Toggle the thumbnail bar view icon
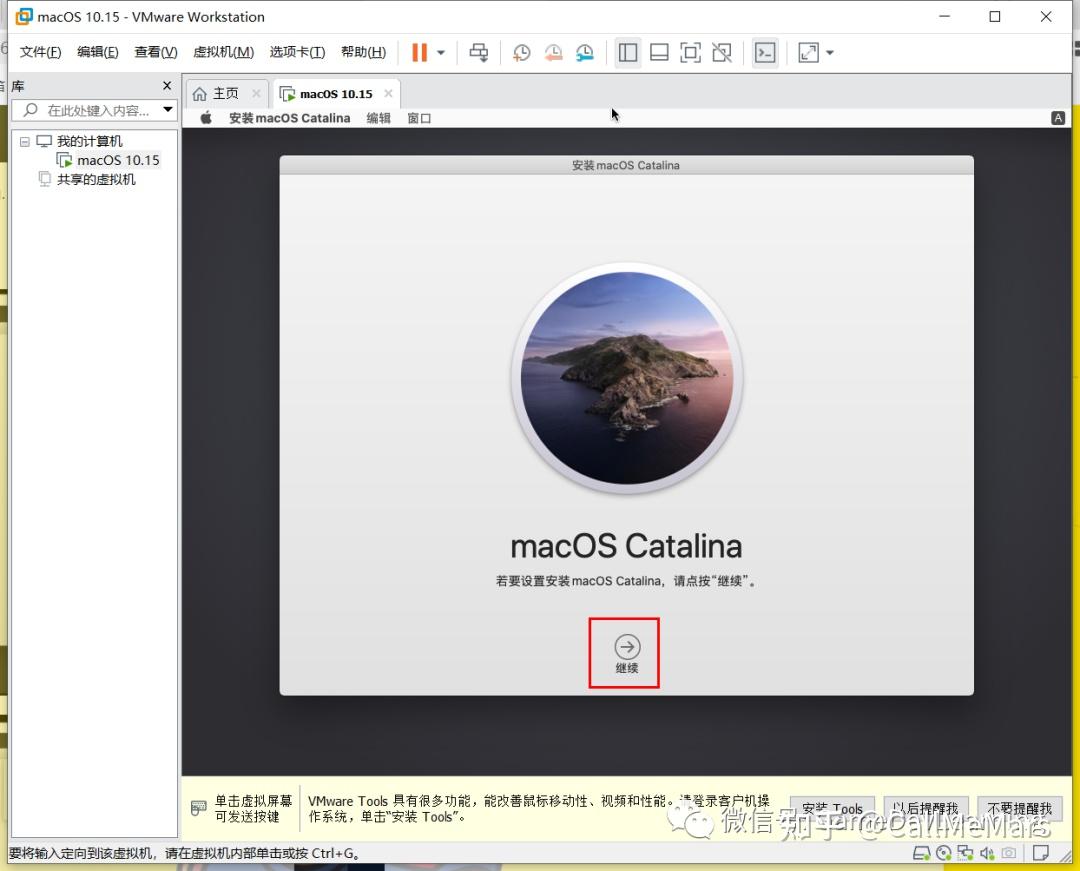The width and height of the screenshot is (1080, 871). coord(659,52)
